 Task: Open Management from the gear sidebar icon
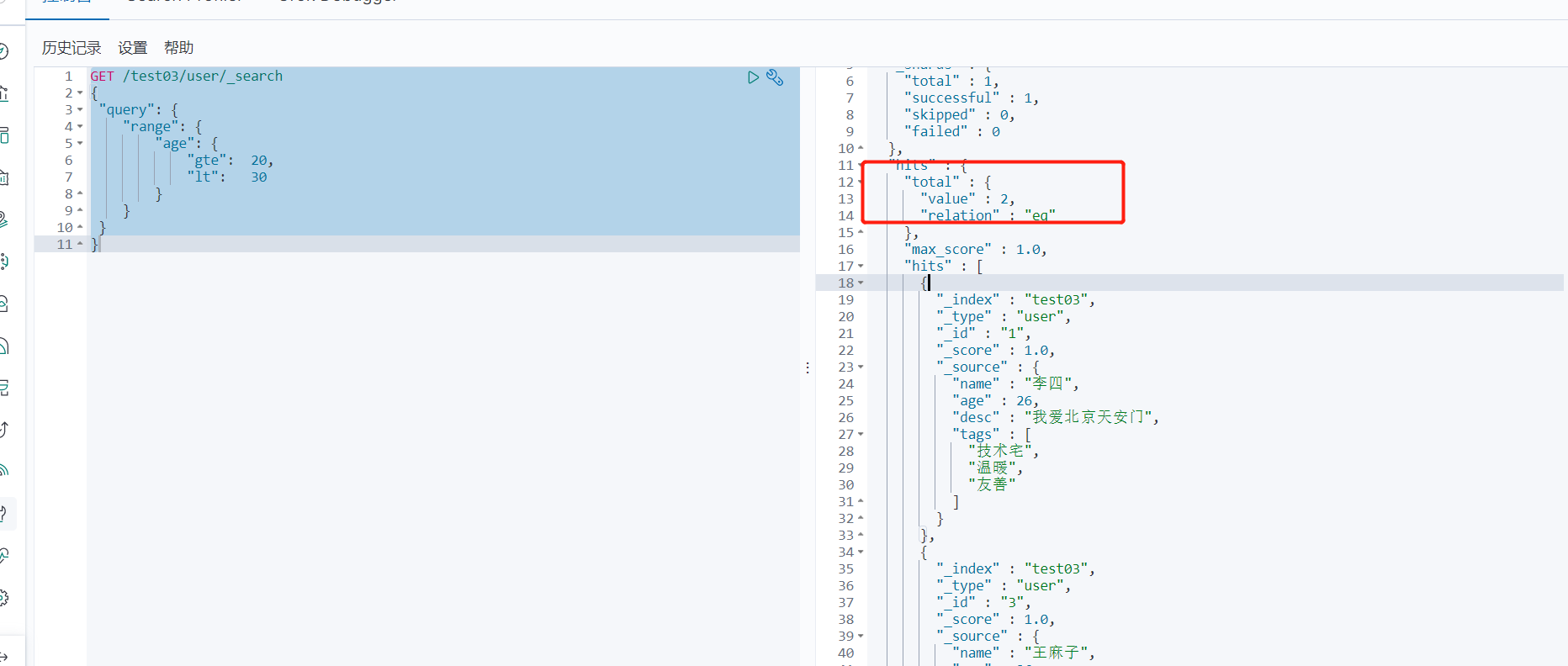(x=3, y=598)
